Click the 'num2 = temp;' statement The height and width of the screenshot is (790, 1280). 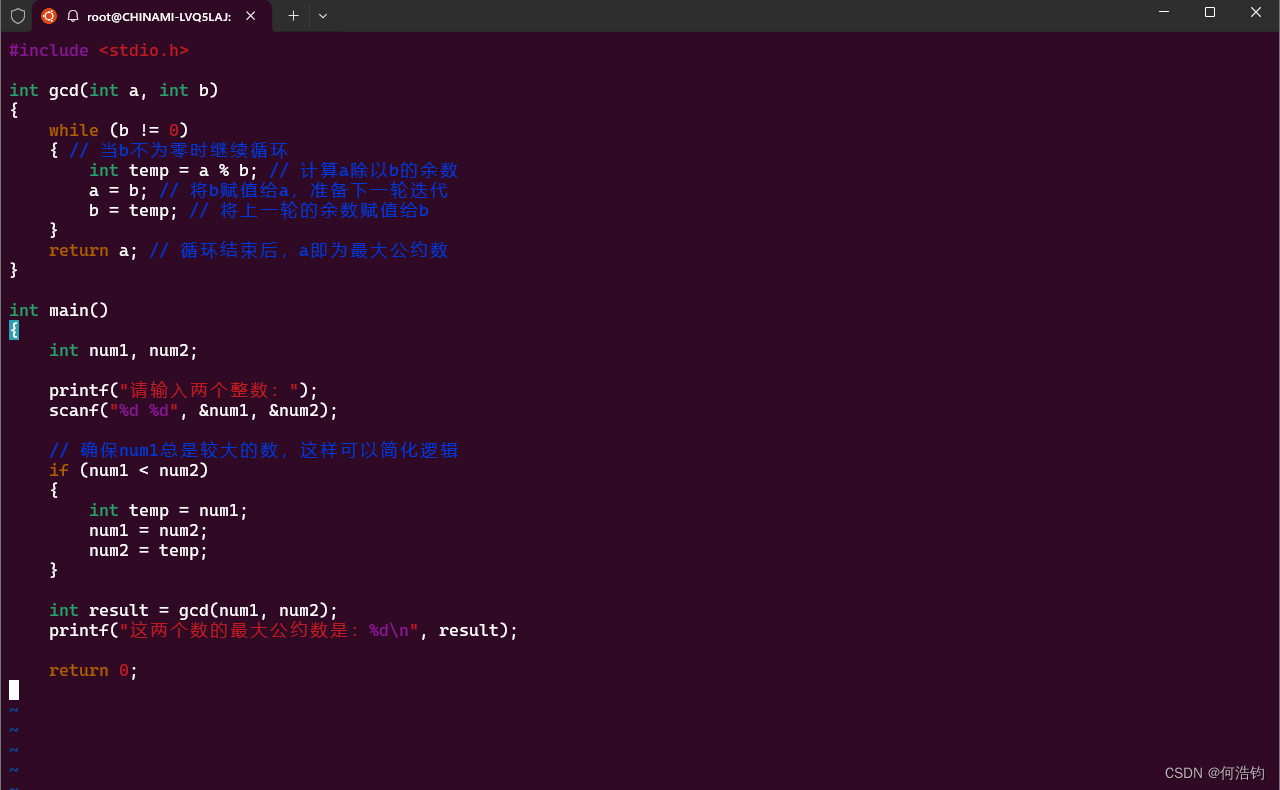tap(149, 550)
